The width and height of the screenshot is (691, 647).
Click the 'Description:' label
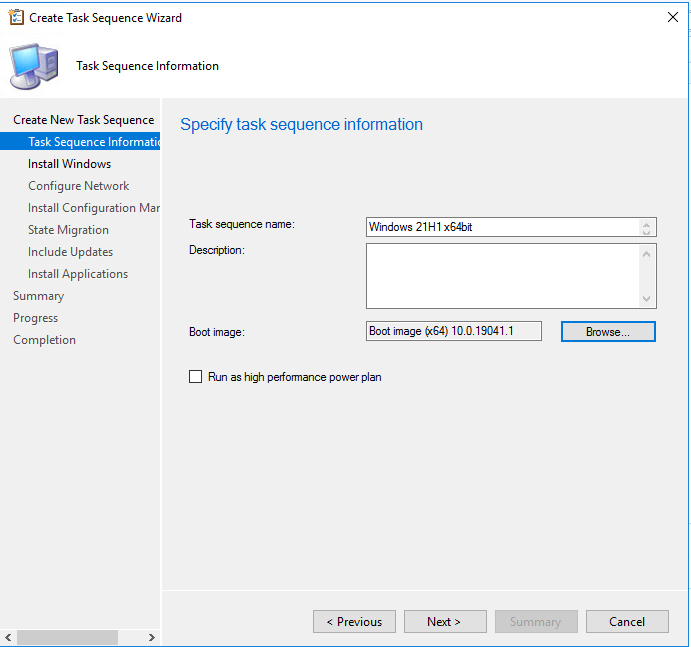tap(217, 250)
